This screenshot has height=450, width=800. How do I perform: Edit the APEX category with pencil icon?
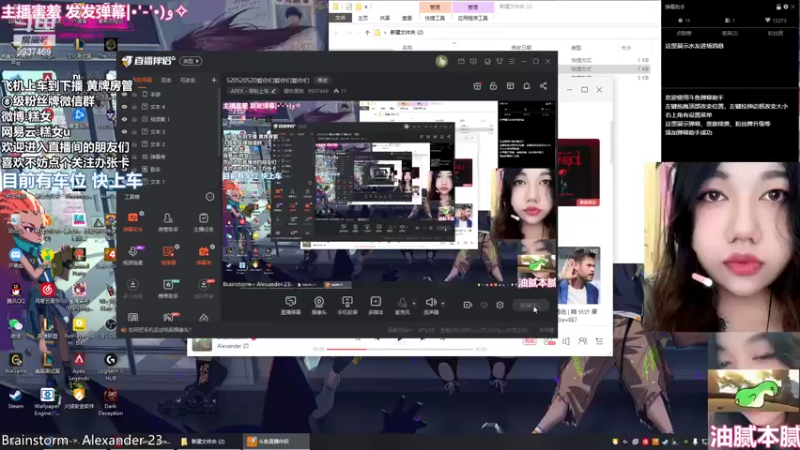273,91
